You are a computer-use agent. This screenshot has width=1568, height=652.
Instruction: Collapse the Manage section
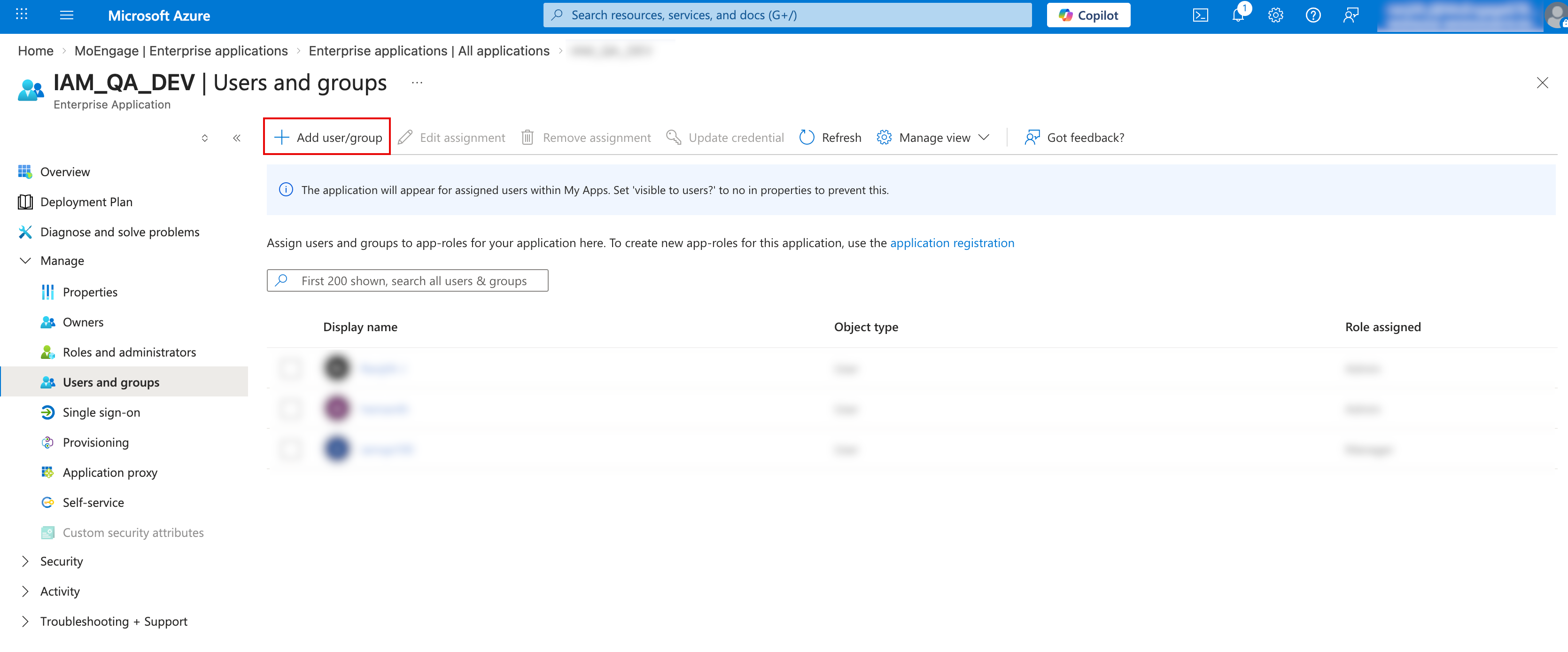(25, 261)
